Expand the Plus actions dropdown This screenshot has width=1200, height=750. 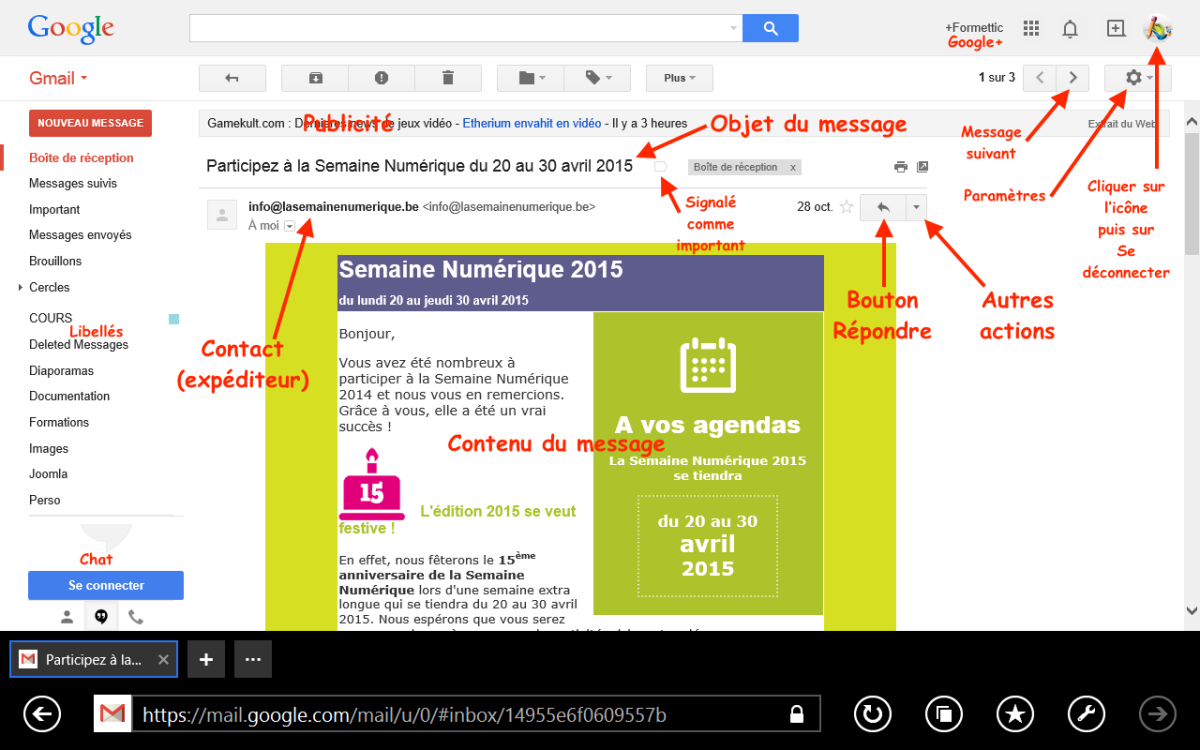679,78
